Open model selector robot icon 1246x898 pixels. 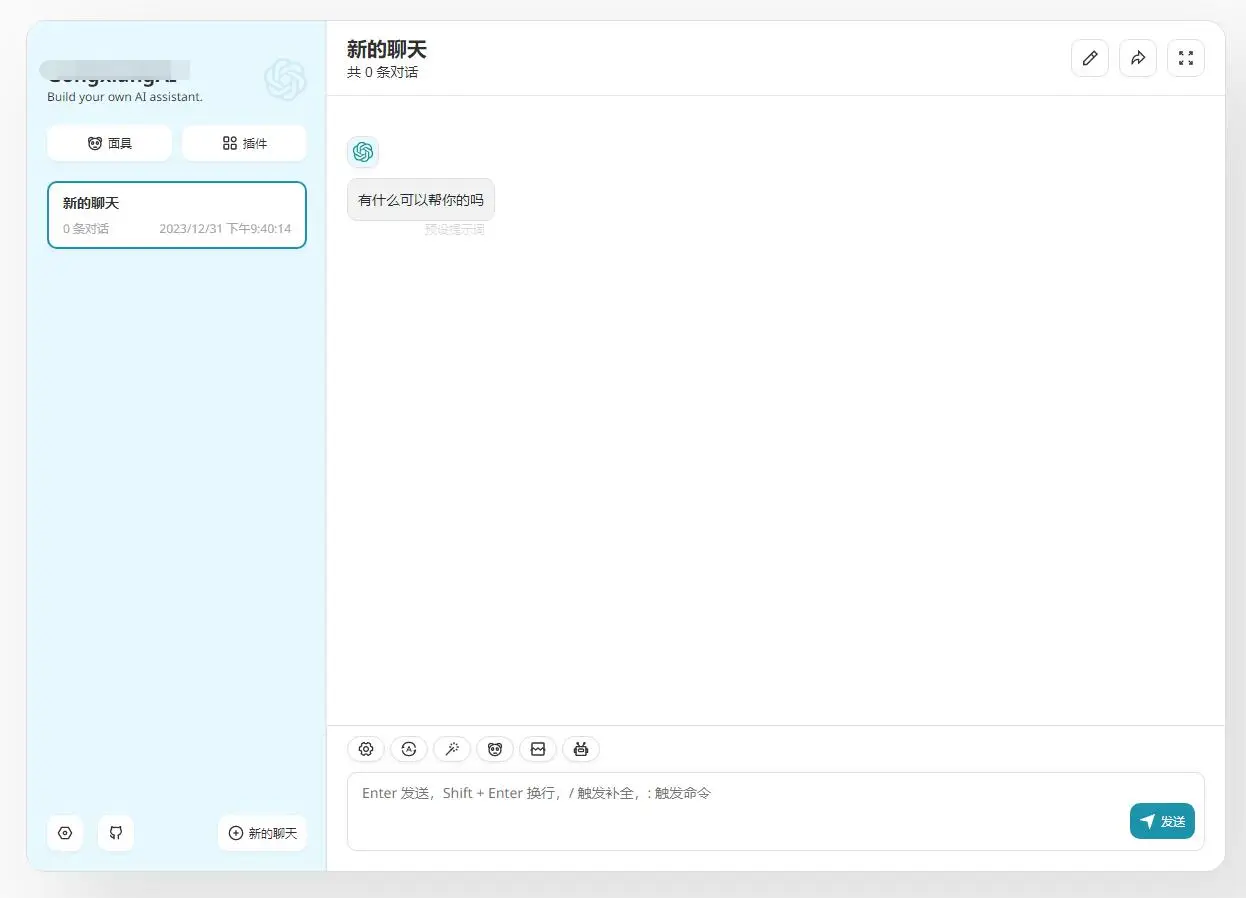click(x=581, y=749)
